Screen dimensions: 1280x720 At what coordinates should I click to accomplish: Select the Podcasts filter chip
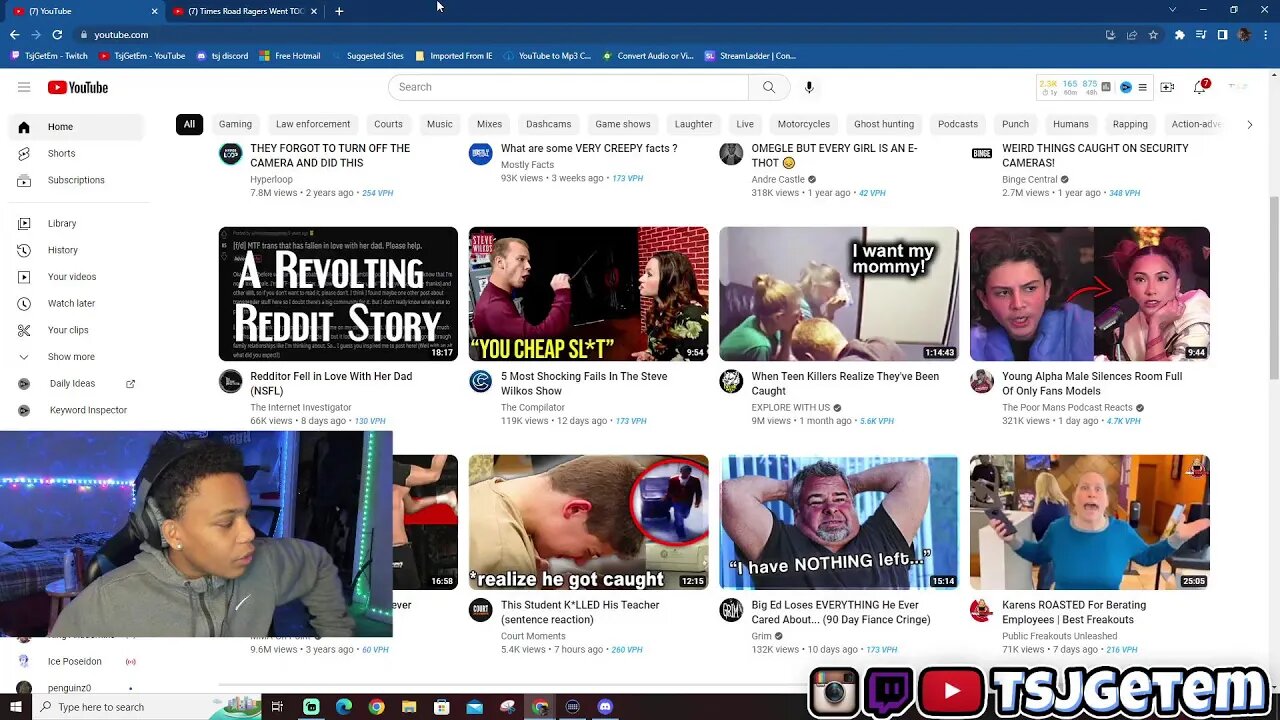[x=958, y=124]
